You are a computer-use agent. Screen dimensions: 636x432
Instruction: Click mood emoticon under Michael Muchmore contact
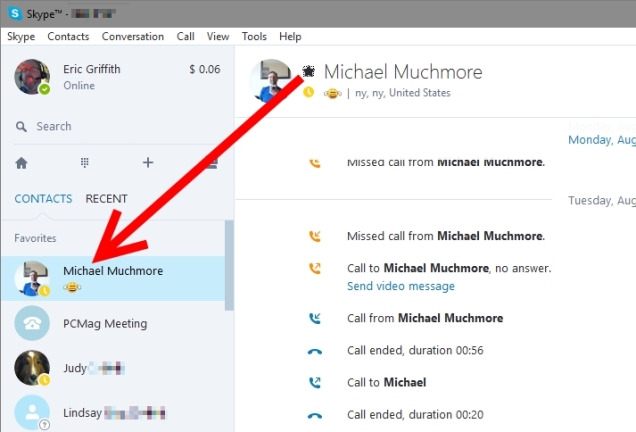(72, 288)
